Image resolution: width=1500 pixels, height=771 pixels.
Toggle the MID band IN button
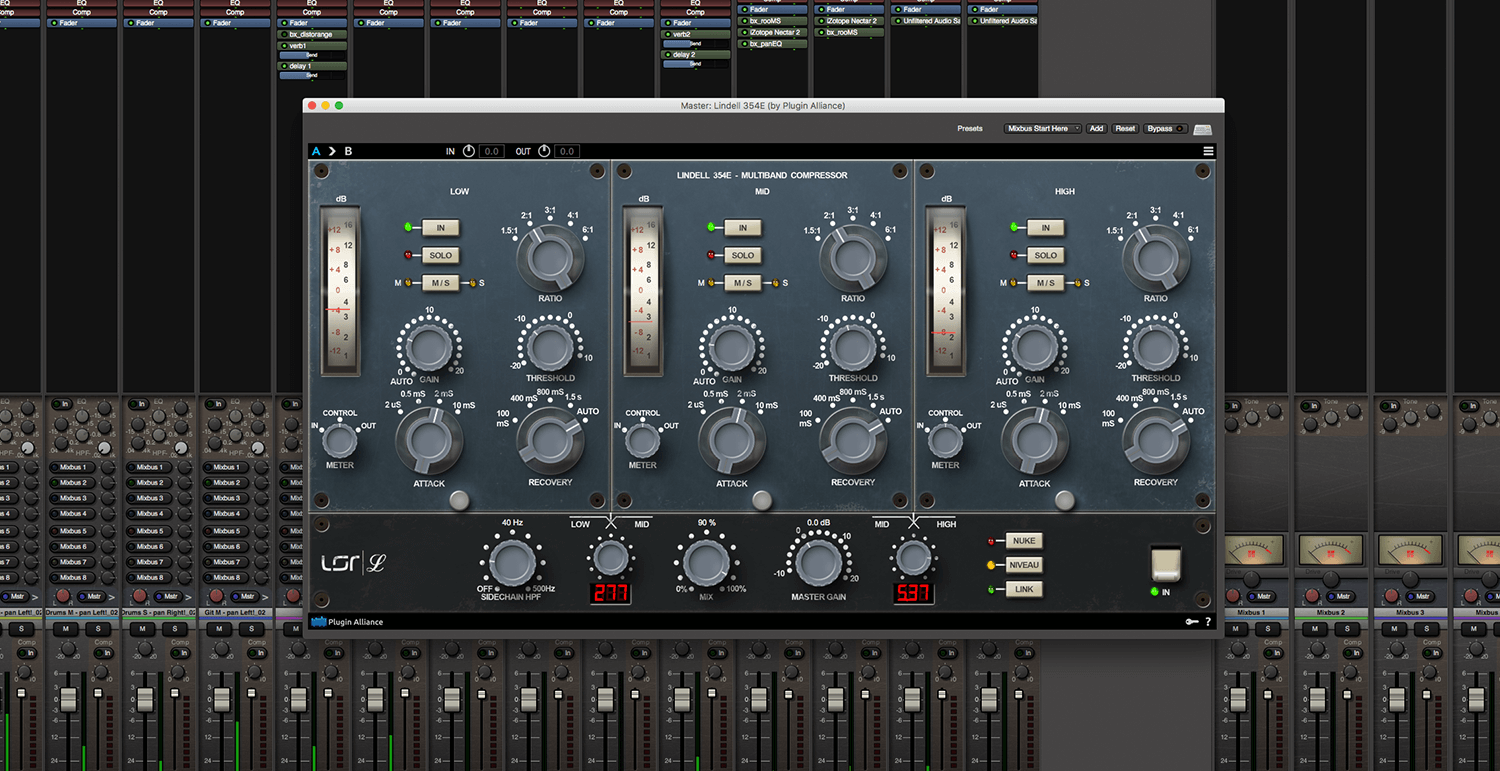coord(743,228)
